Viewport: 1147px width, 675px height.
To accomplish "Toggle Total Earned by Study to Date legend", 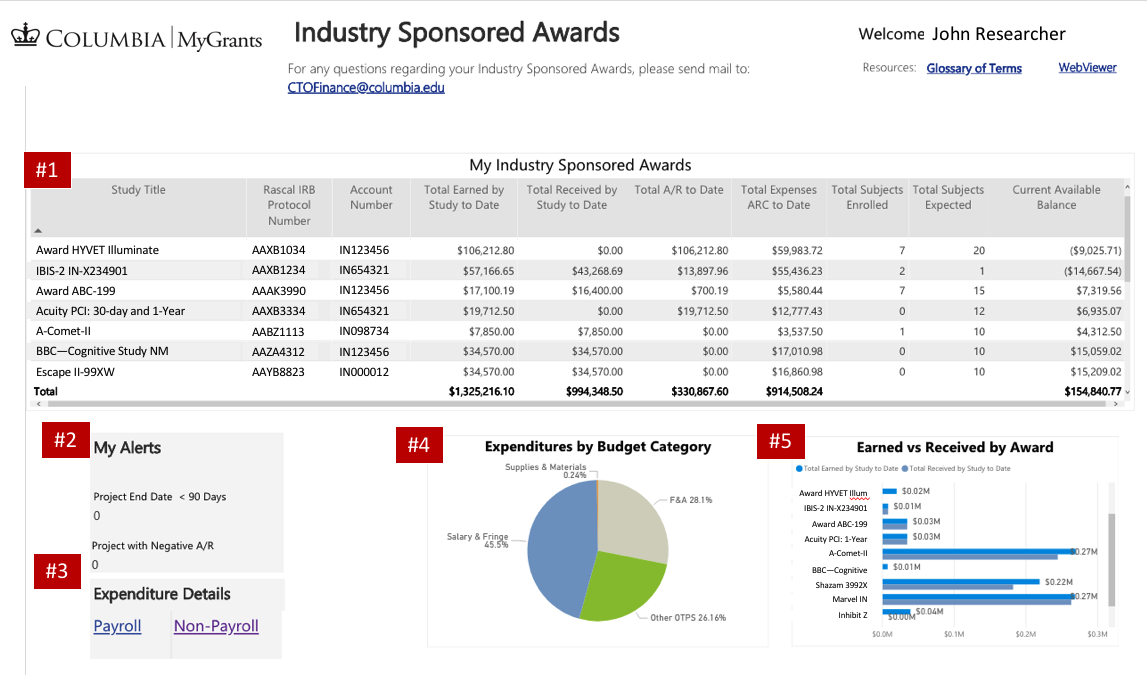I will [847, 468].
